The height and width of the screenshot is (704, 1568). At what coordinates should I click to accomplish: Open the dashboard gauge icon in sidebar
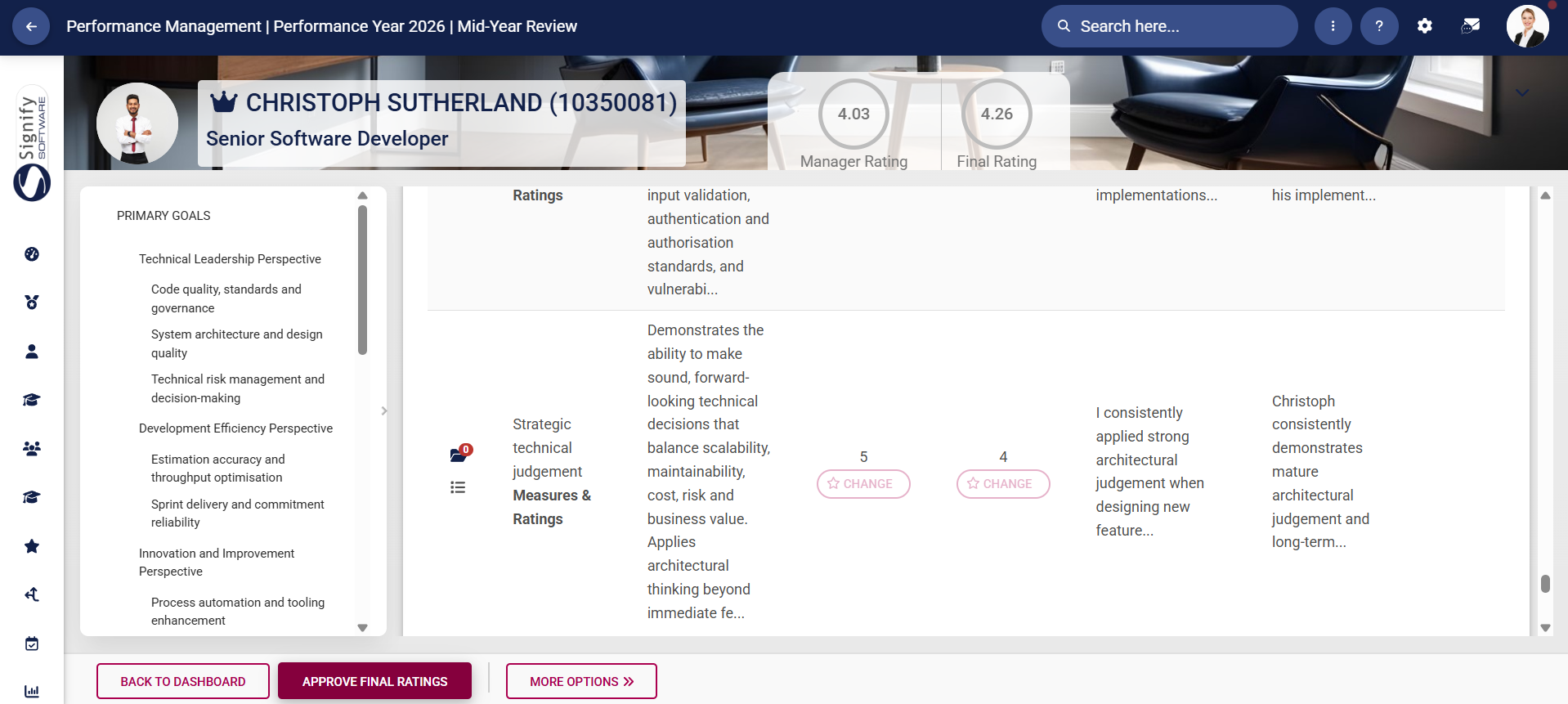[x=32, y=254]
